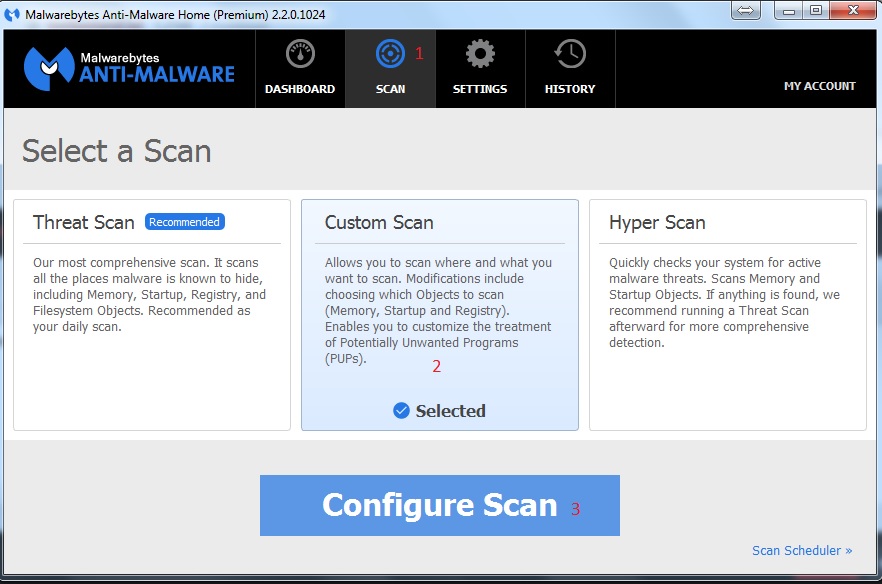Go to My Account
Viewport: 882px width, 584px height.
click(819, 87)
